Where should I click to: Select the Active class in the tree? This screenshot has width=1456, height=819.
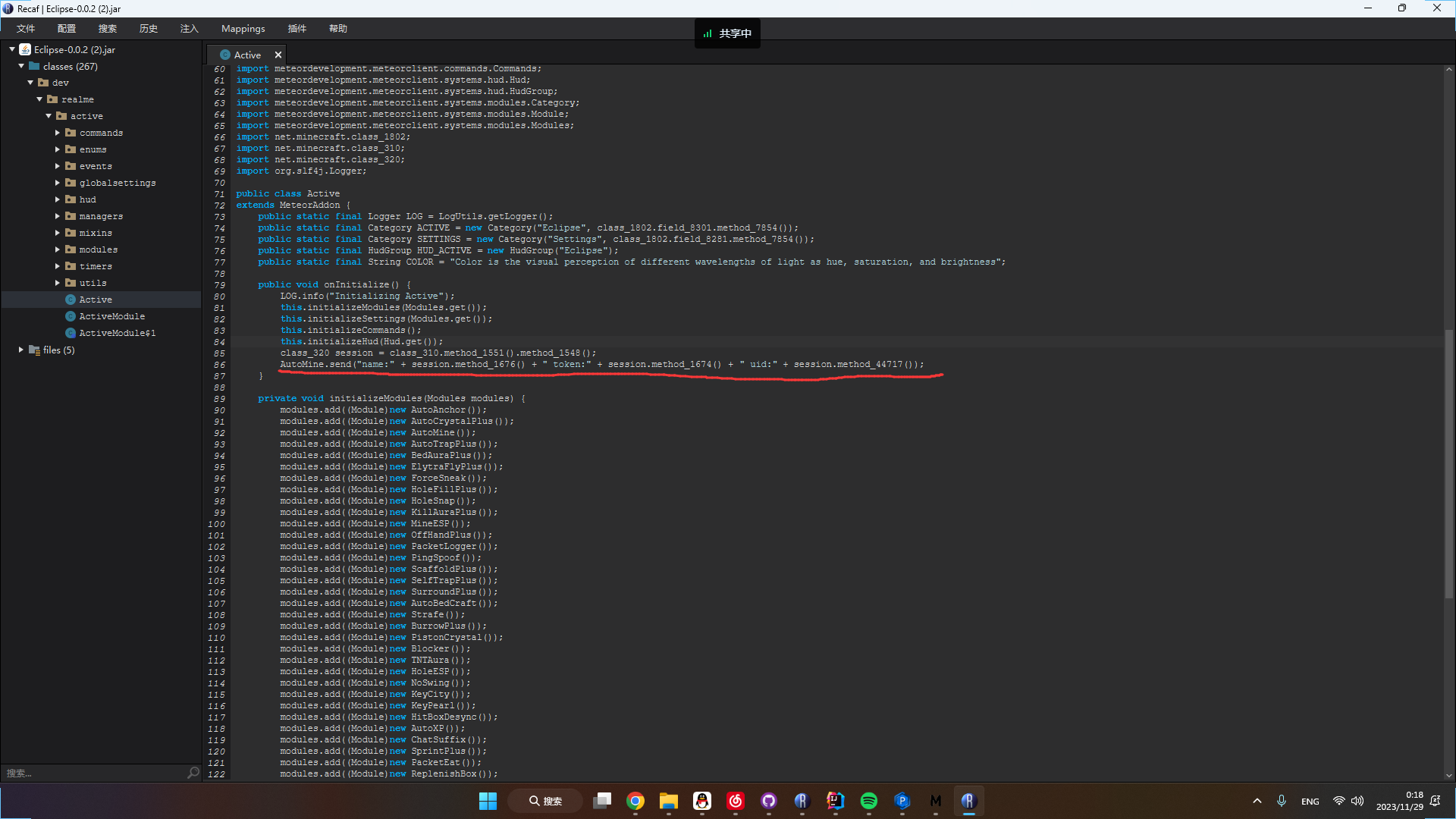(101, 300)
